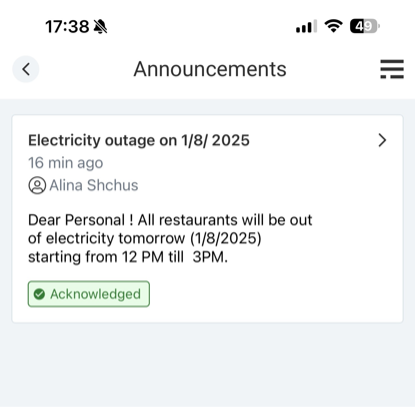415x408 pixels.
Task: Go back using the left chevron button
Action: [26, 69]
